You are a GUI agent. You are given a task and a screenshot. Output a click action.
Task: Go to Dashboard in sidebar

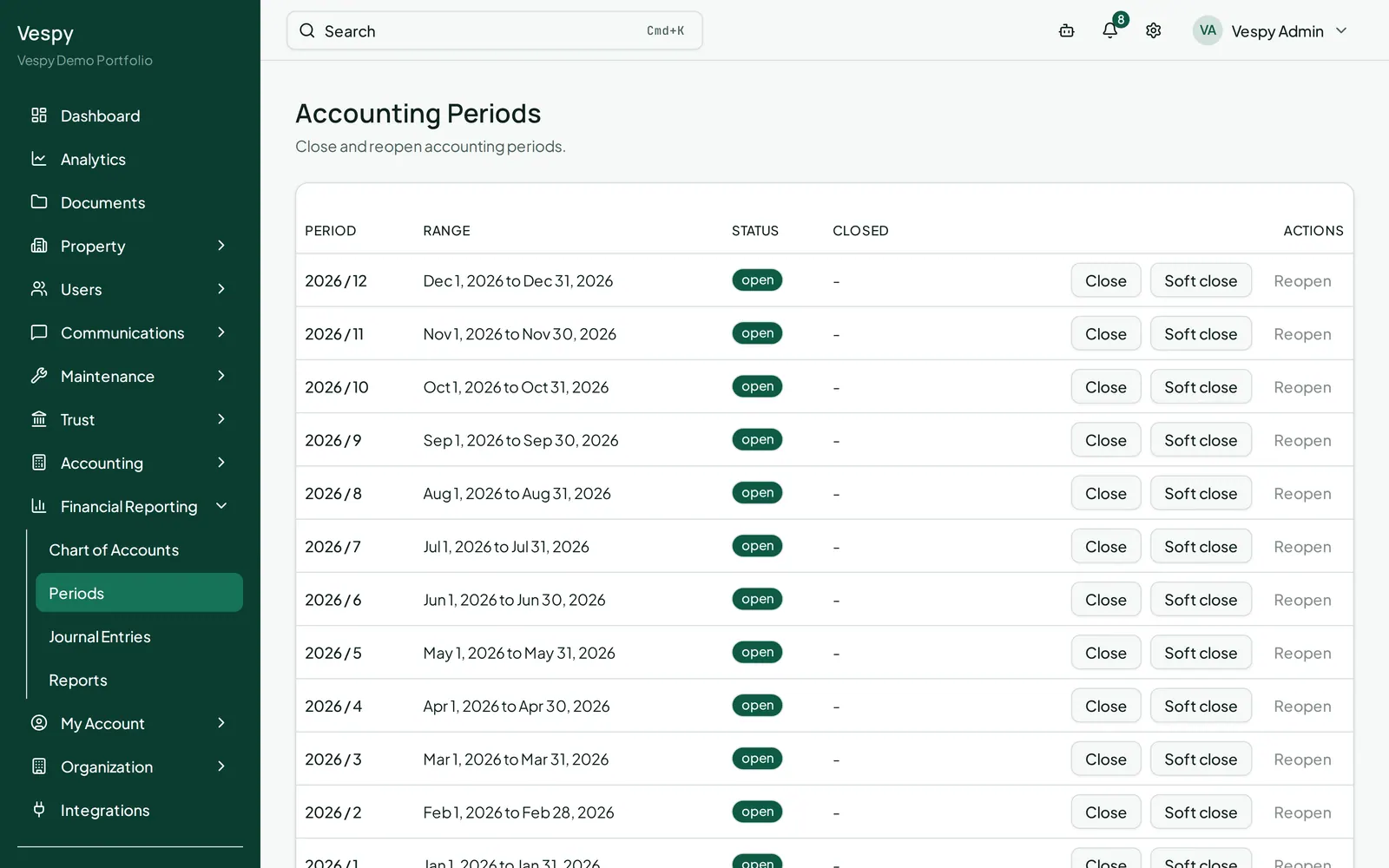point(130,115)
